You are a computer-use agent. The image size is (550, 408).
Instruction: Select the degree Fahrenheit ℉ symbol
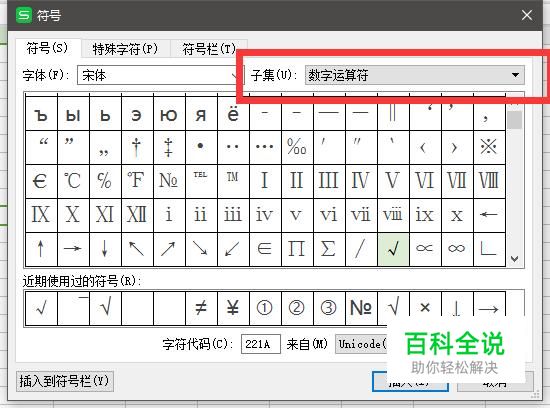click(137, 181)
